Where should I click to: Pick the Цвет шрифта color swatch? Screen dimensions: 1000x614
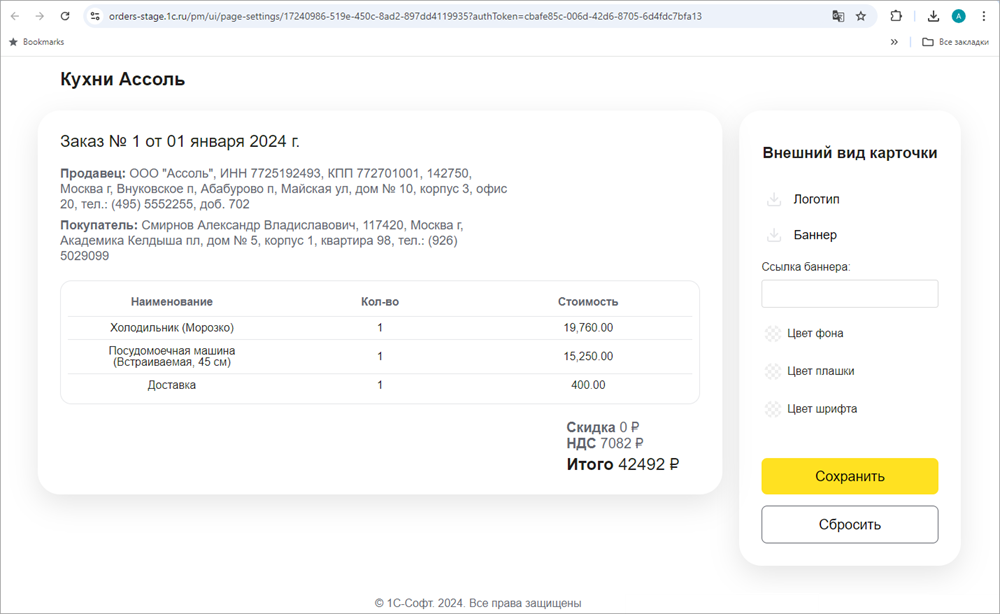772,409
